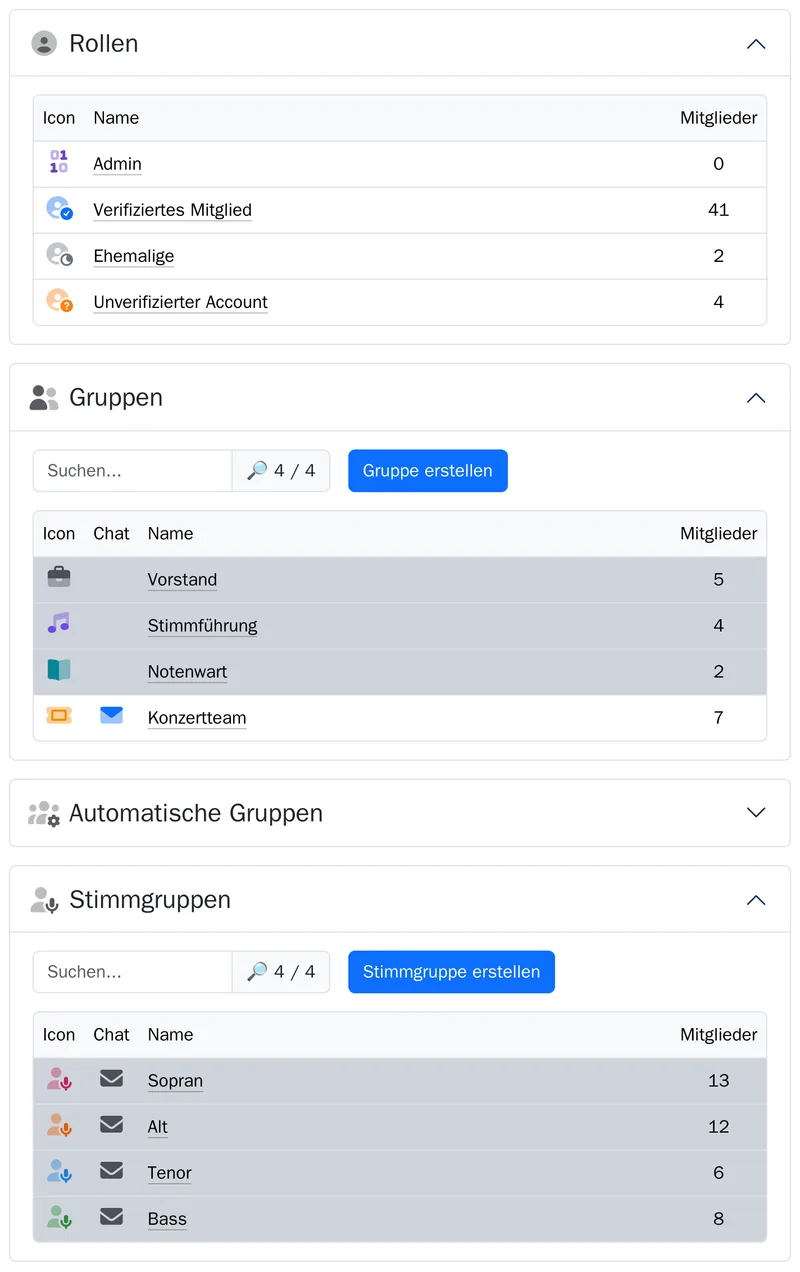The image size is (800, 1272).
Task: Click the Stimmgruppen section title
Action: (150, 900)
